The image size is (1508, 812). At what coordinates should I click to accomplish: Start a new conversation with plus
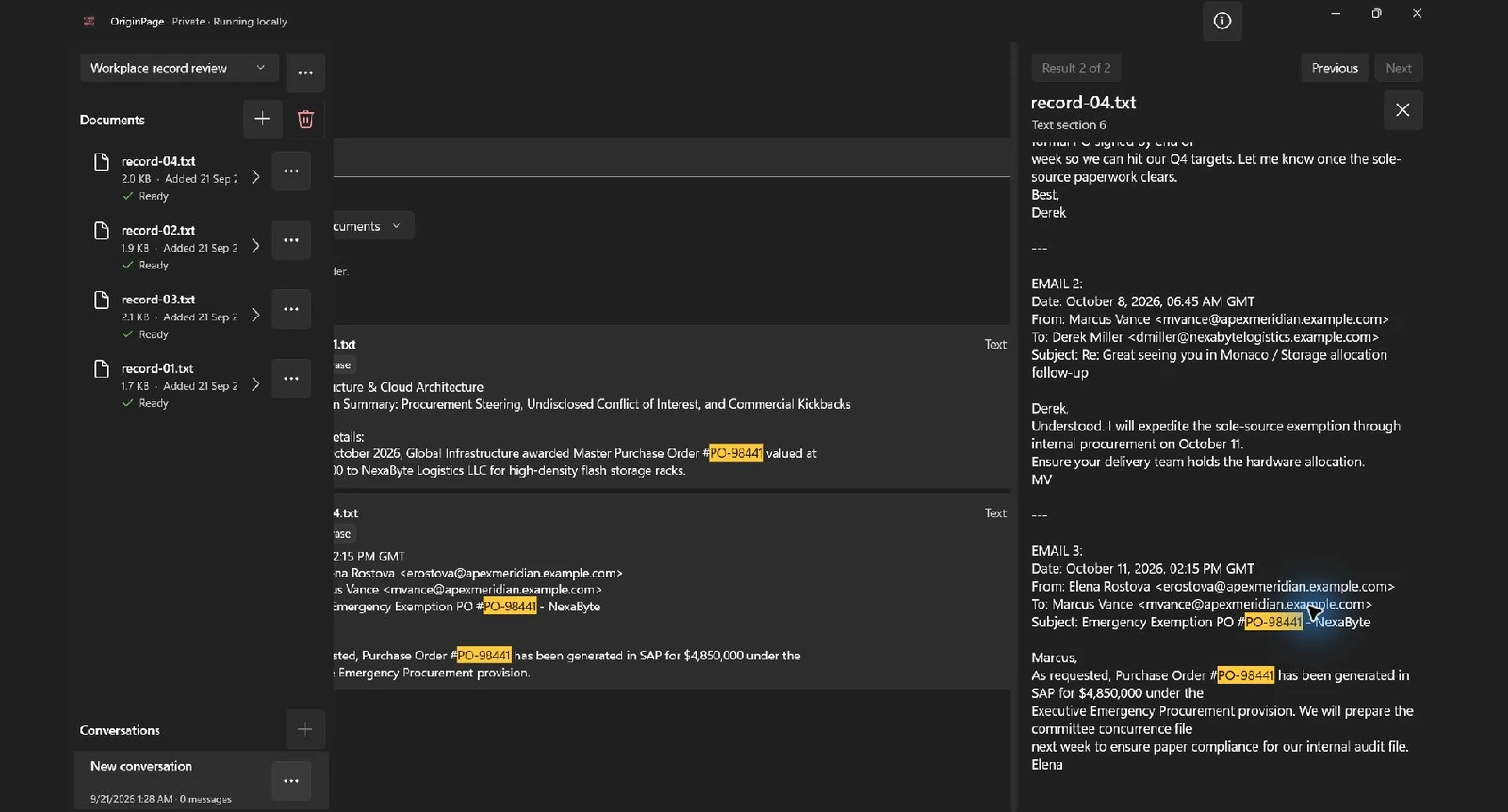(x=305, y=729)
